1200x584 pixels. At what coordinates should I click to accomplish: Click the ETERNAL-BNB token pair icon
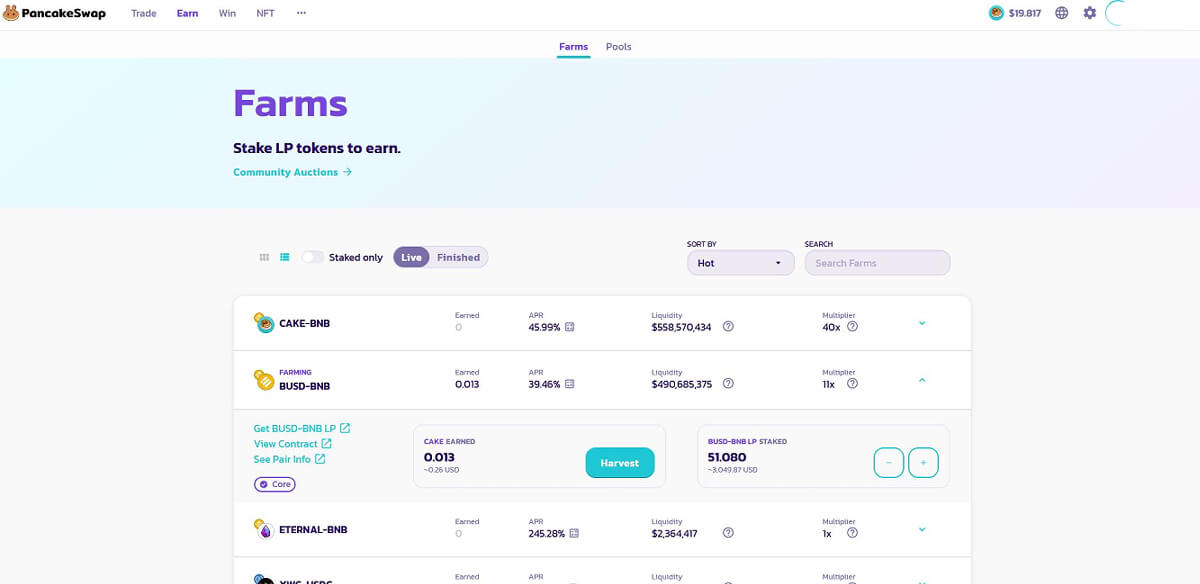pos(263,529)
